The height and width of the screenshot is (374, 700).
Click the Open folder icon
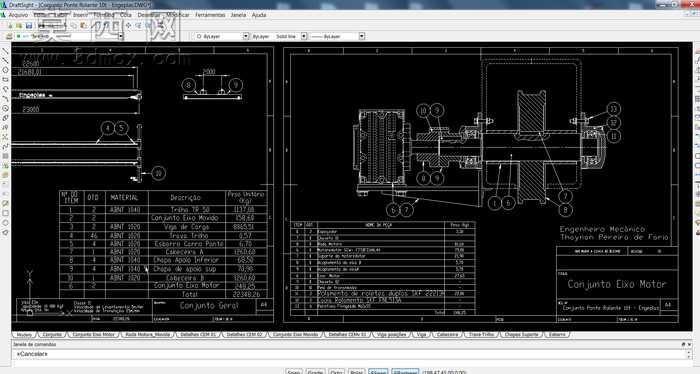19,25
